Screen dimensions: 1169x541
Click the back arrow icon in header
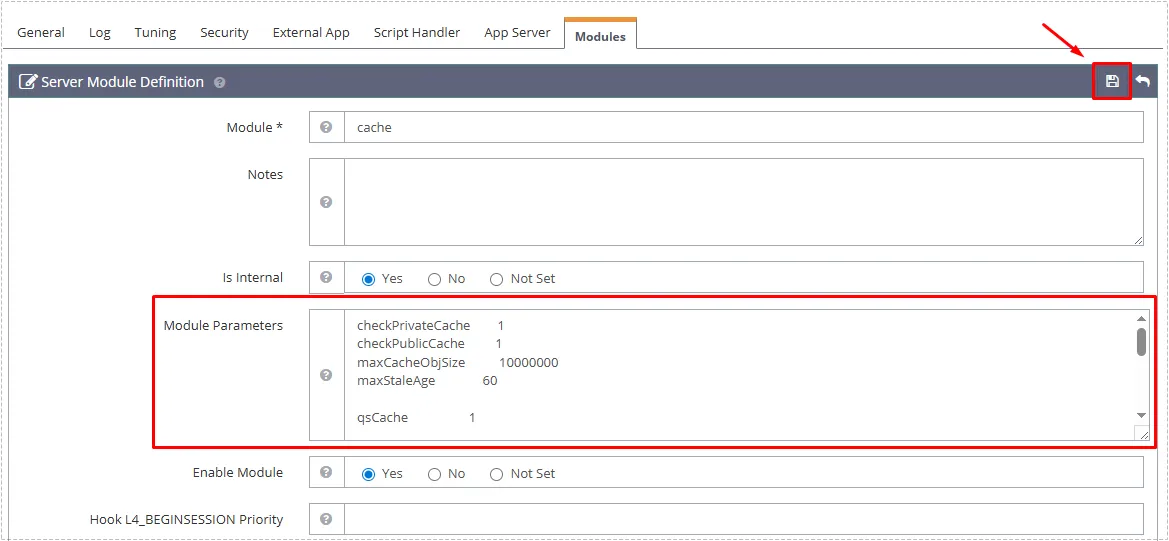coord(1142,81)
